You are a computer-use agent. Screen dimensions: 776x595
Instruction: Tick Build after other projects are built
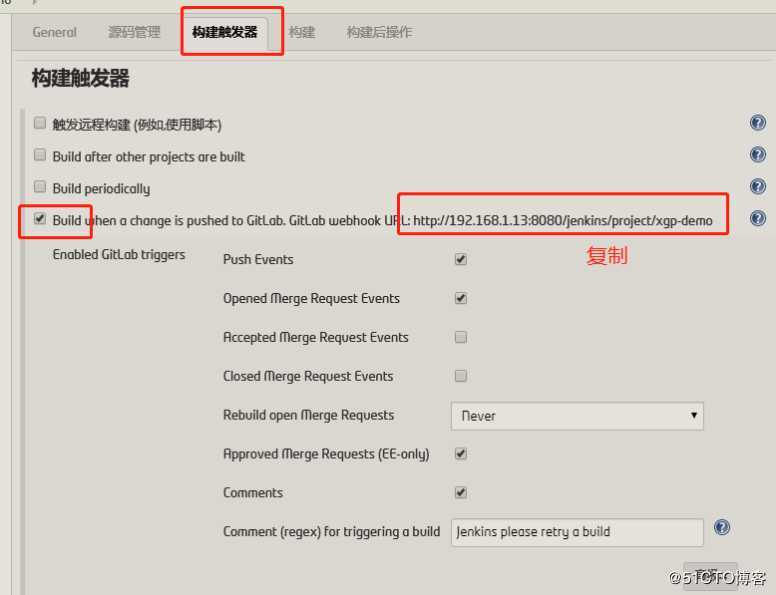point(40,155)
